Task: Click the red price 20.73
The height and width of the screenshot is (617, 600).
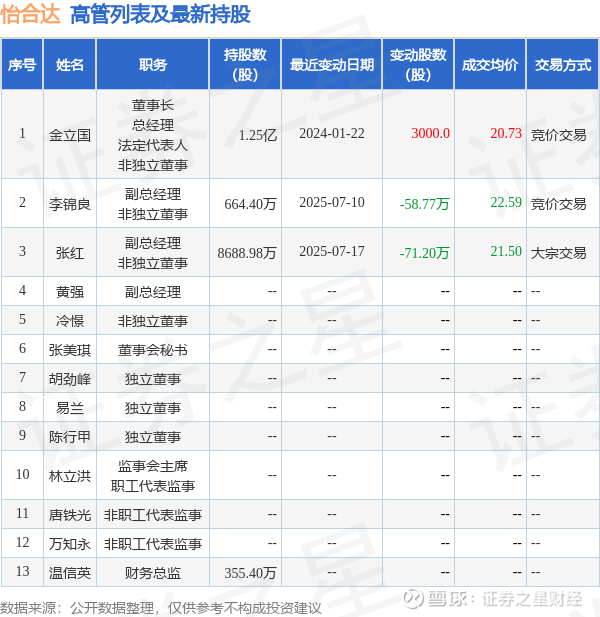Action: coord(506,133)
